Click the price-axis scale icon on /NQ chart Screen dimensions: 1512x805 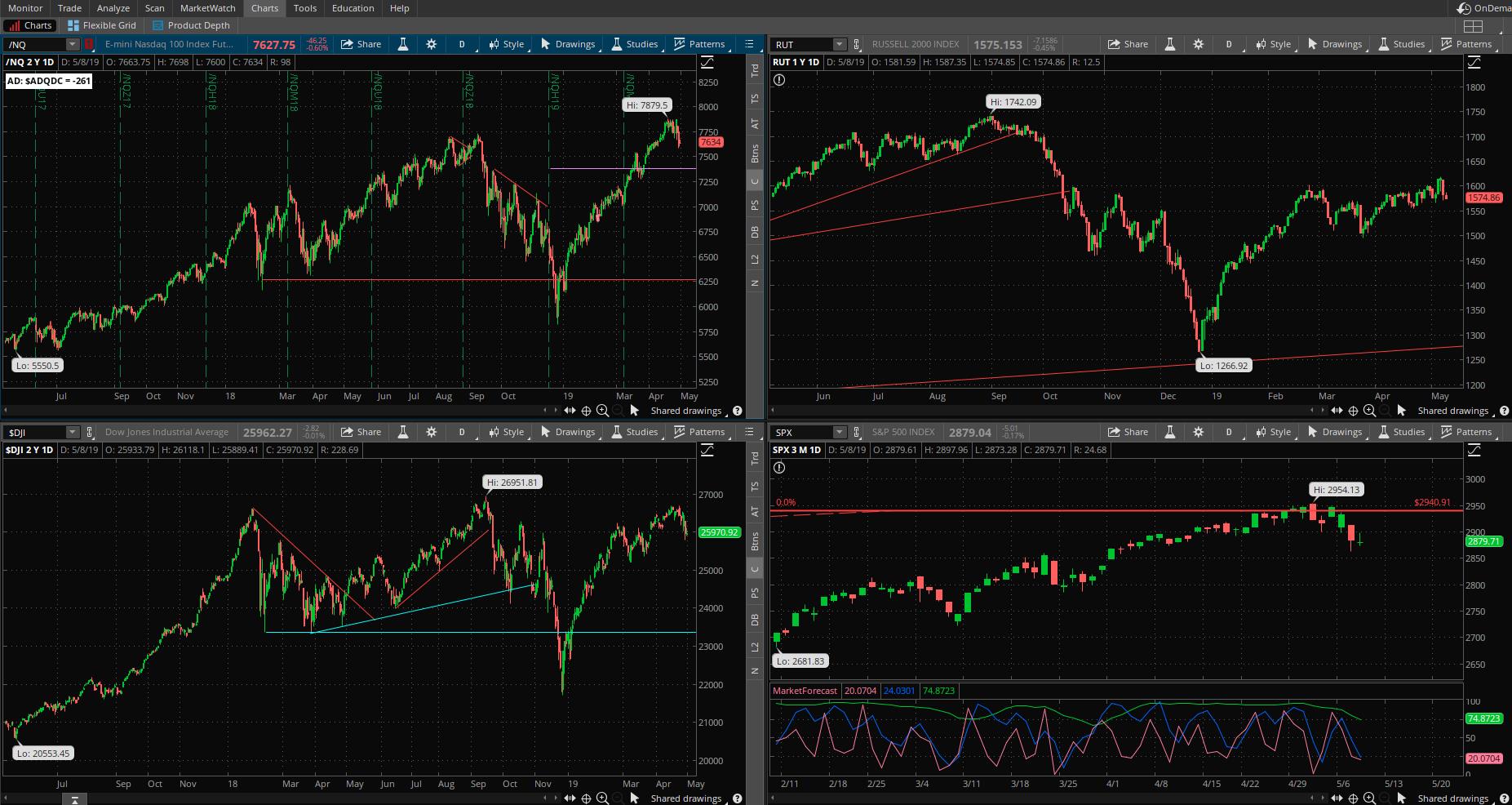point(707,62)
